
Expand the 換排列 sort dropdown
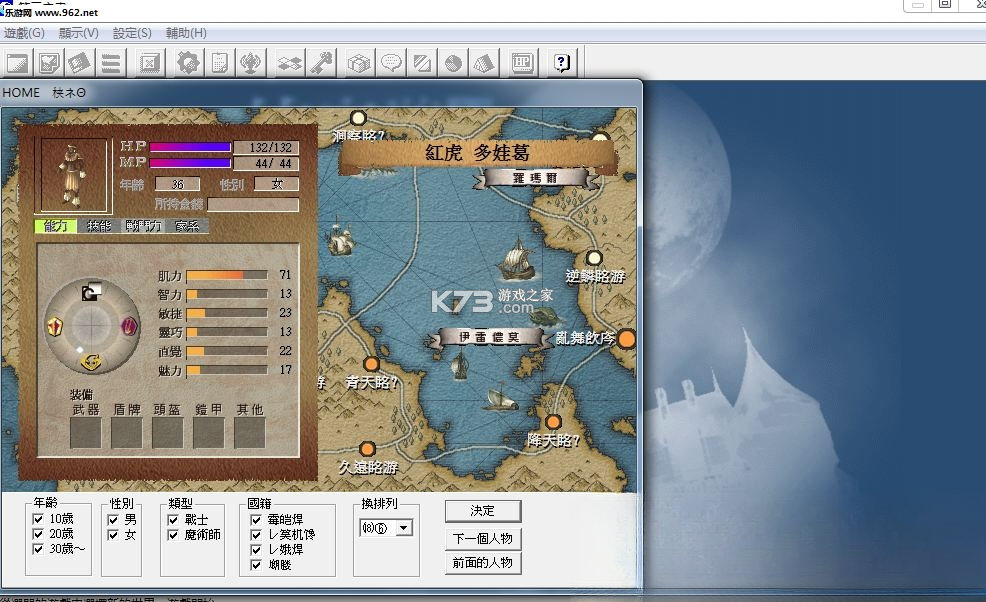[x=404, y=528]
